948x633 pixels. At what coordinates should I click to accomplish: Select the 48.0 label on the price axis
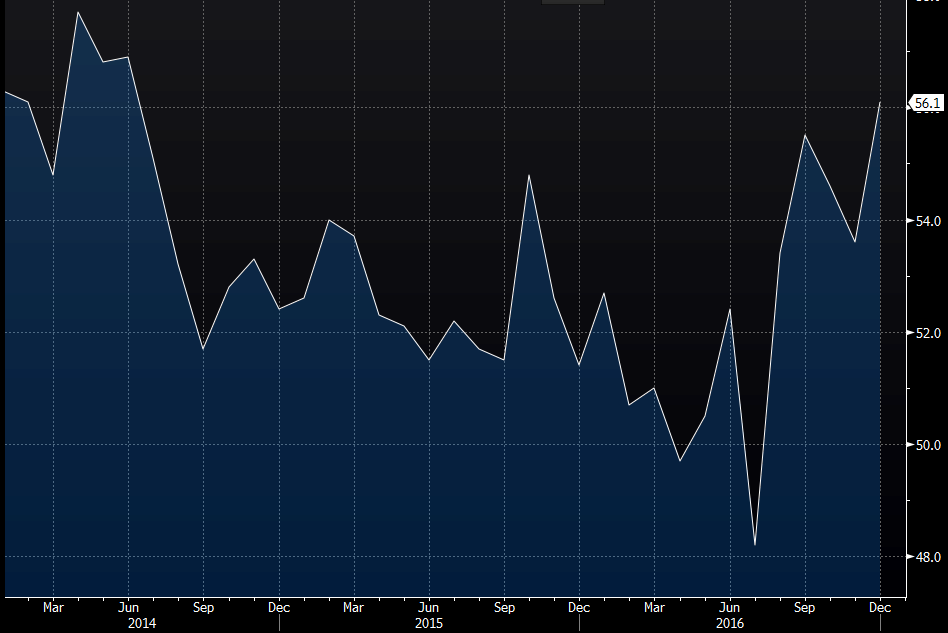(928, 557)
